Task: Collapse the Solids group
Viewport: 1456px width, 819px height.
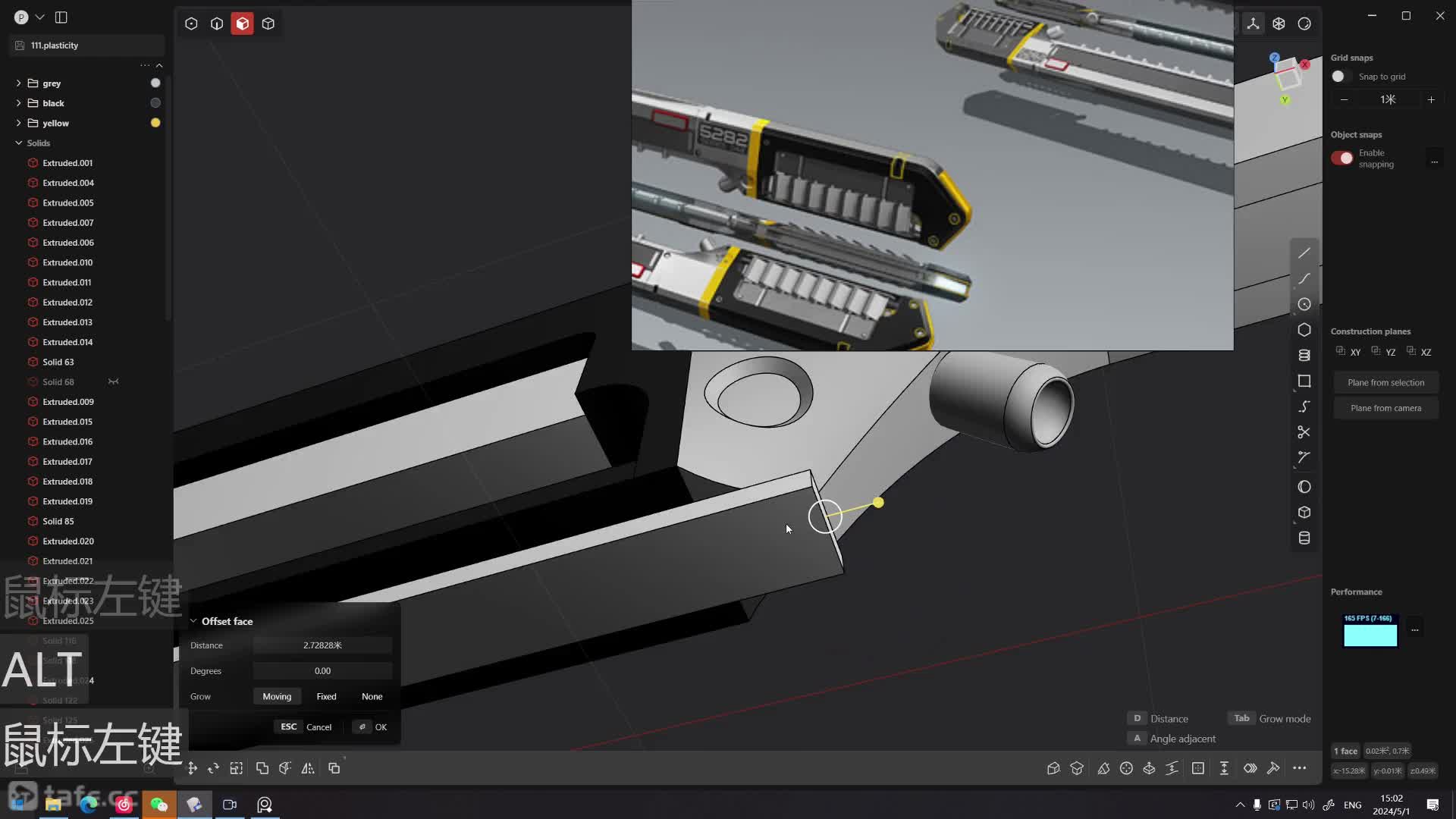Action: 18,143
